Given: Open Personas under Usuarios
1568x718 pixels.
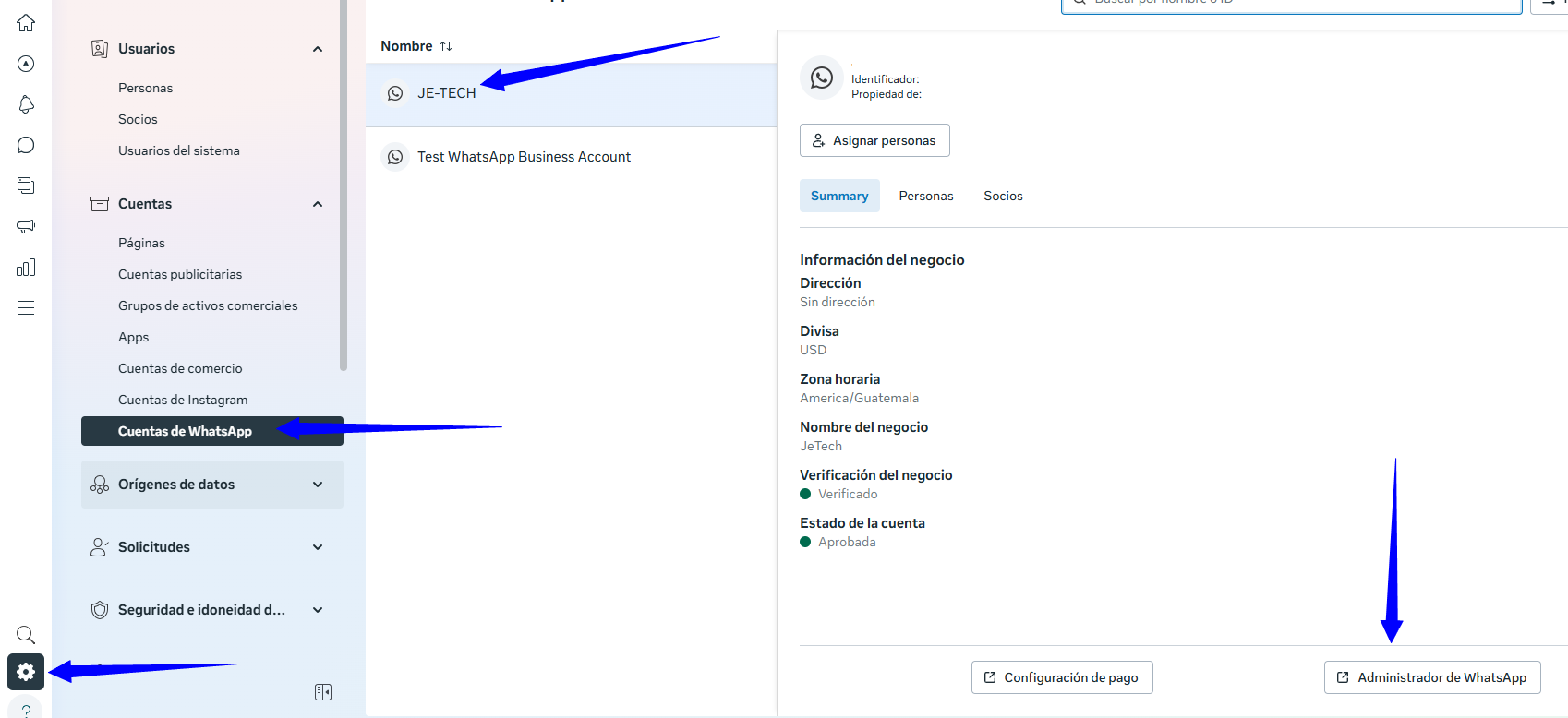Looking at the screenshot, I should [x=145, y=88].
